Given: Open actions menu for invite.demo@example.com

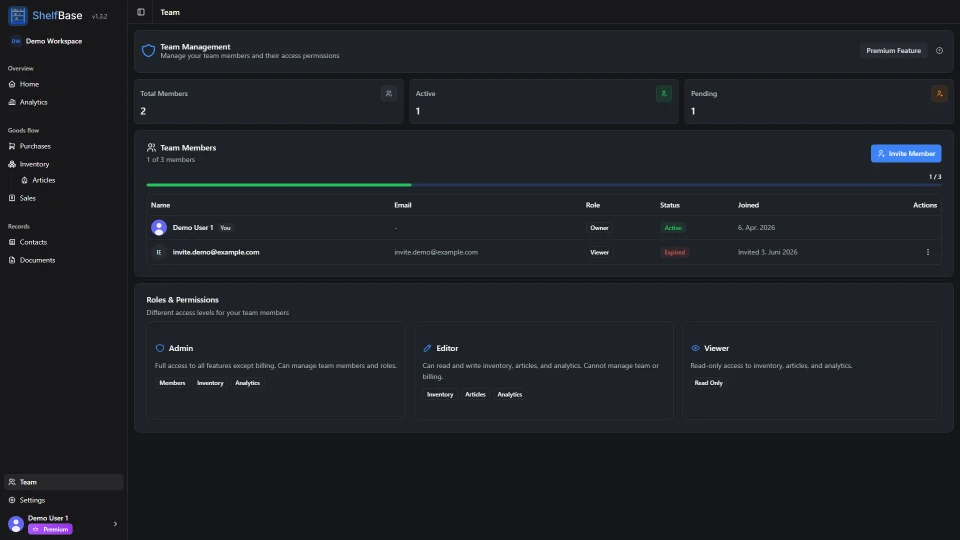Looking at the screenshot, I should coord(928,252).
